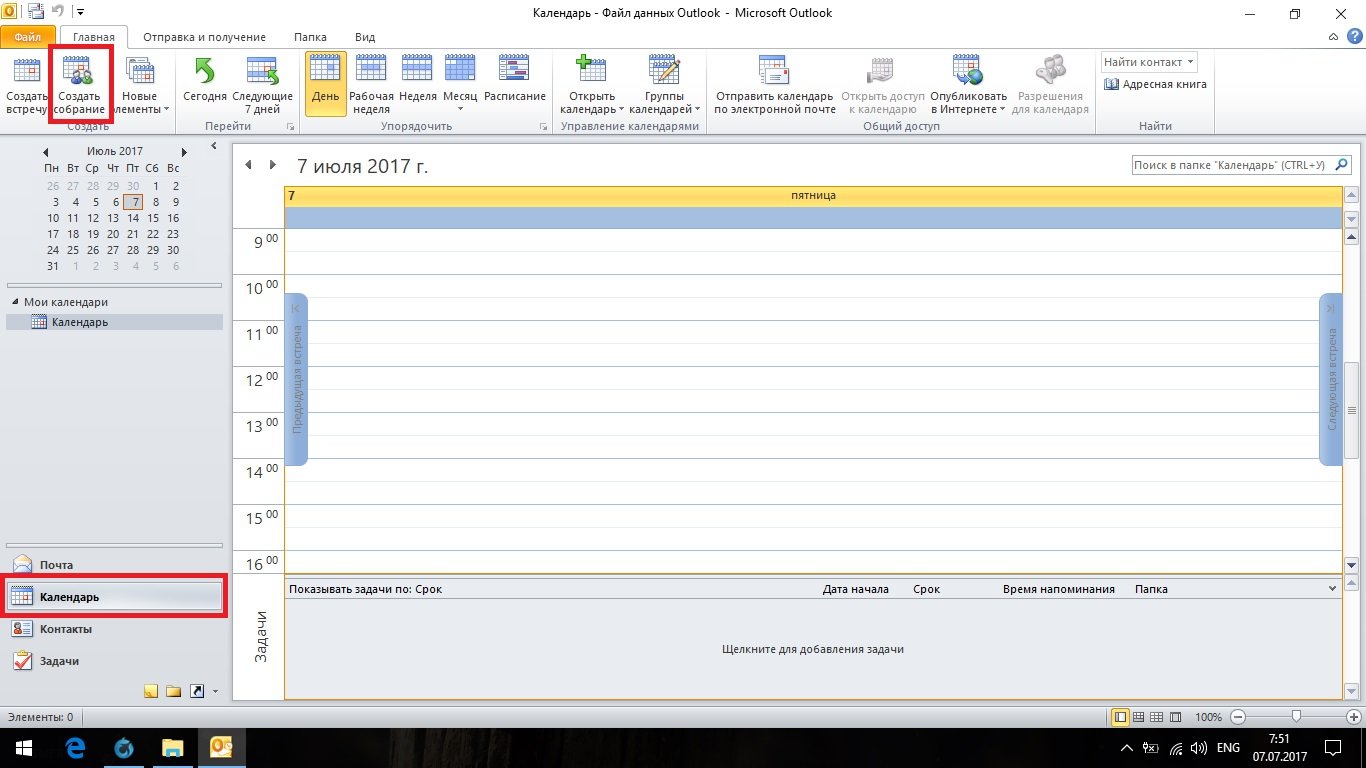1366x768 pixels.
Task: Click ENG language indicator in tray
Action: (1228, 748)
